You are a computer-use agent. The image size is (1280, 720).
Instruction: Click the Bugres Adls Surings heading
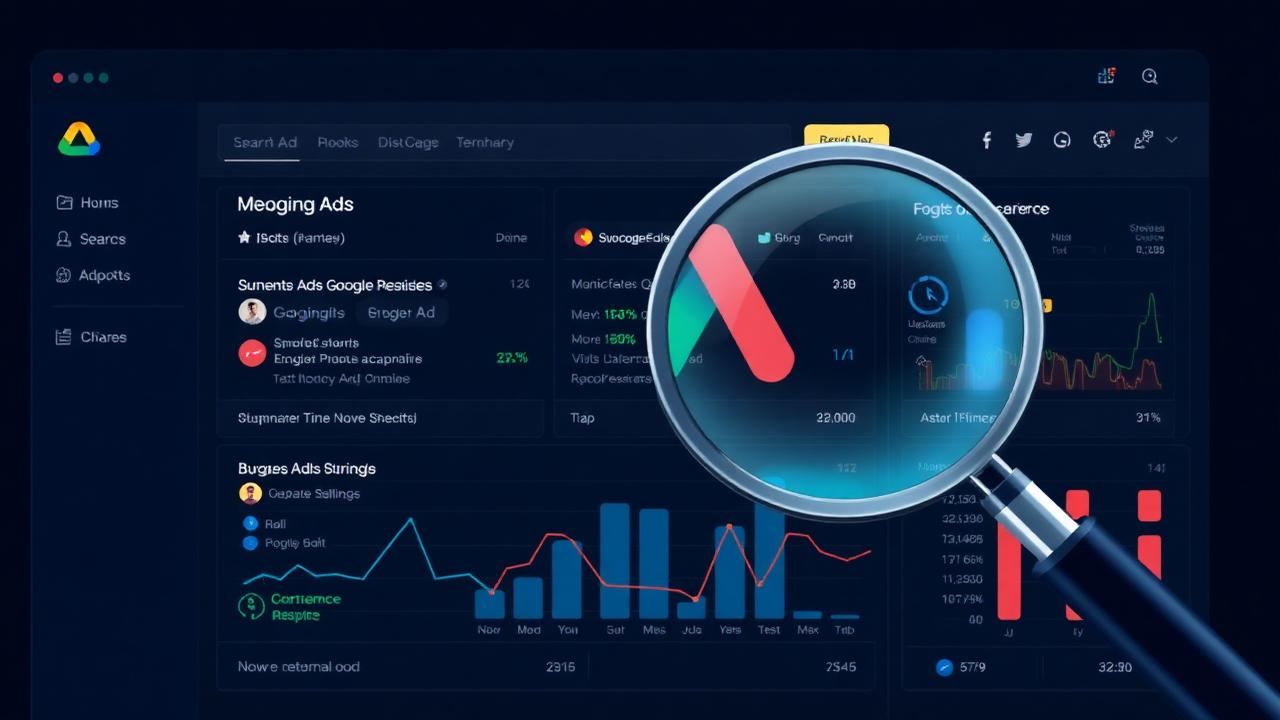click(x=307, y=468)
